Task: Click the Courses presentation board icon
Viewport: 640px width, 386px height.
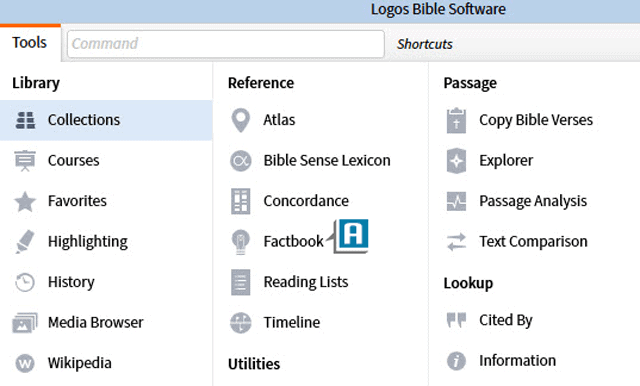Action: tap(25, 161)
